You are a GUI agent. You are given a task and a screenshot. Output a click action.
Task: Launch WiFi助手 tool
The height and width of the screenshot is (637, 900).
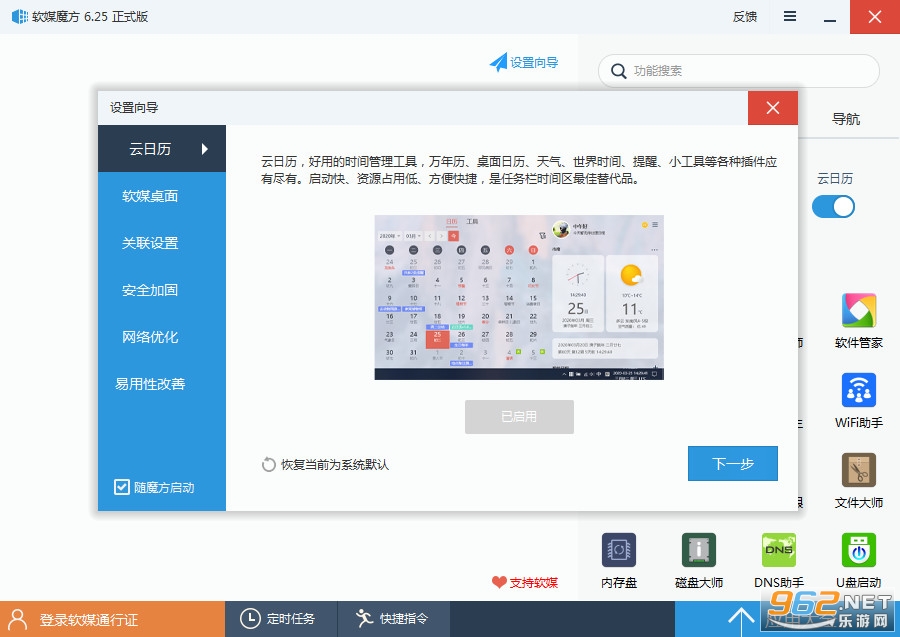coord(859,390)
